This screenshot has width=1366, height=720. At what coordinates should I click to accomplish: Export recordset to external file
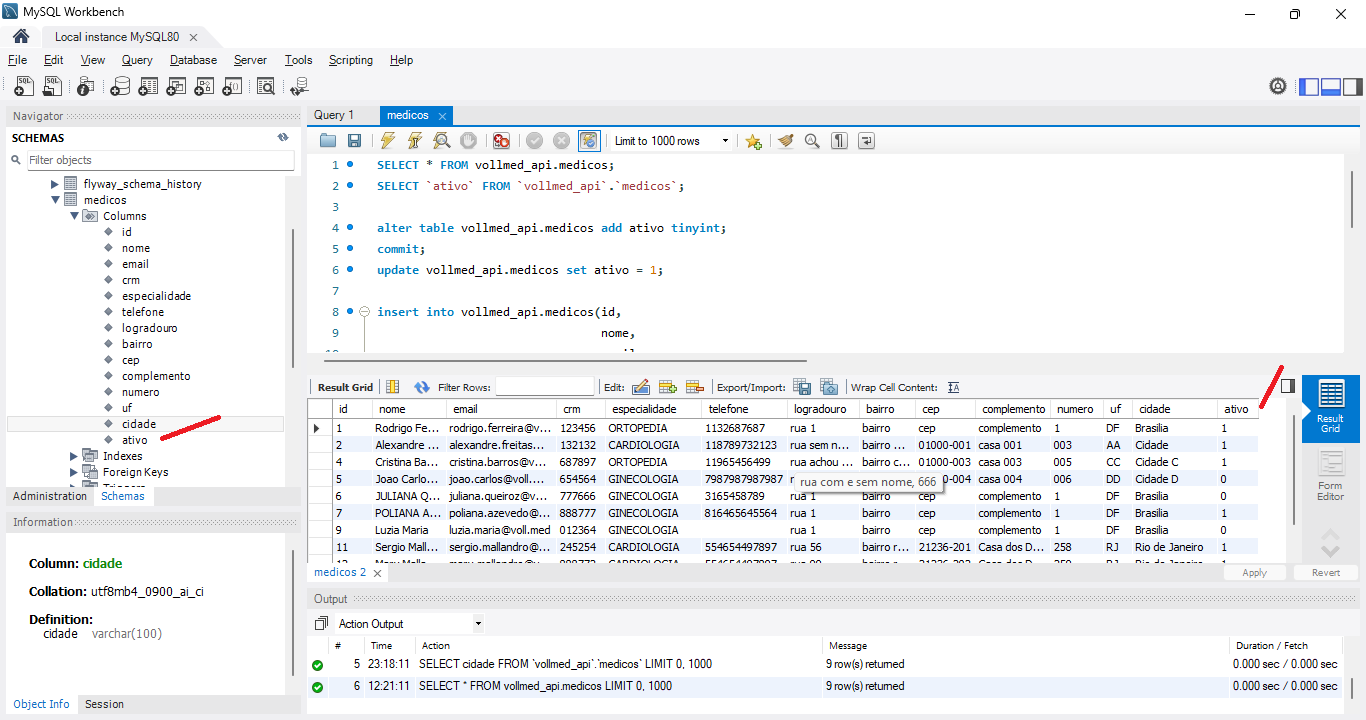(x=802, y=387)
